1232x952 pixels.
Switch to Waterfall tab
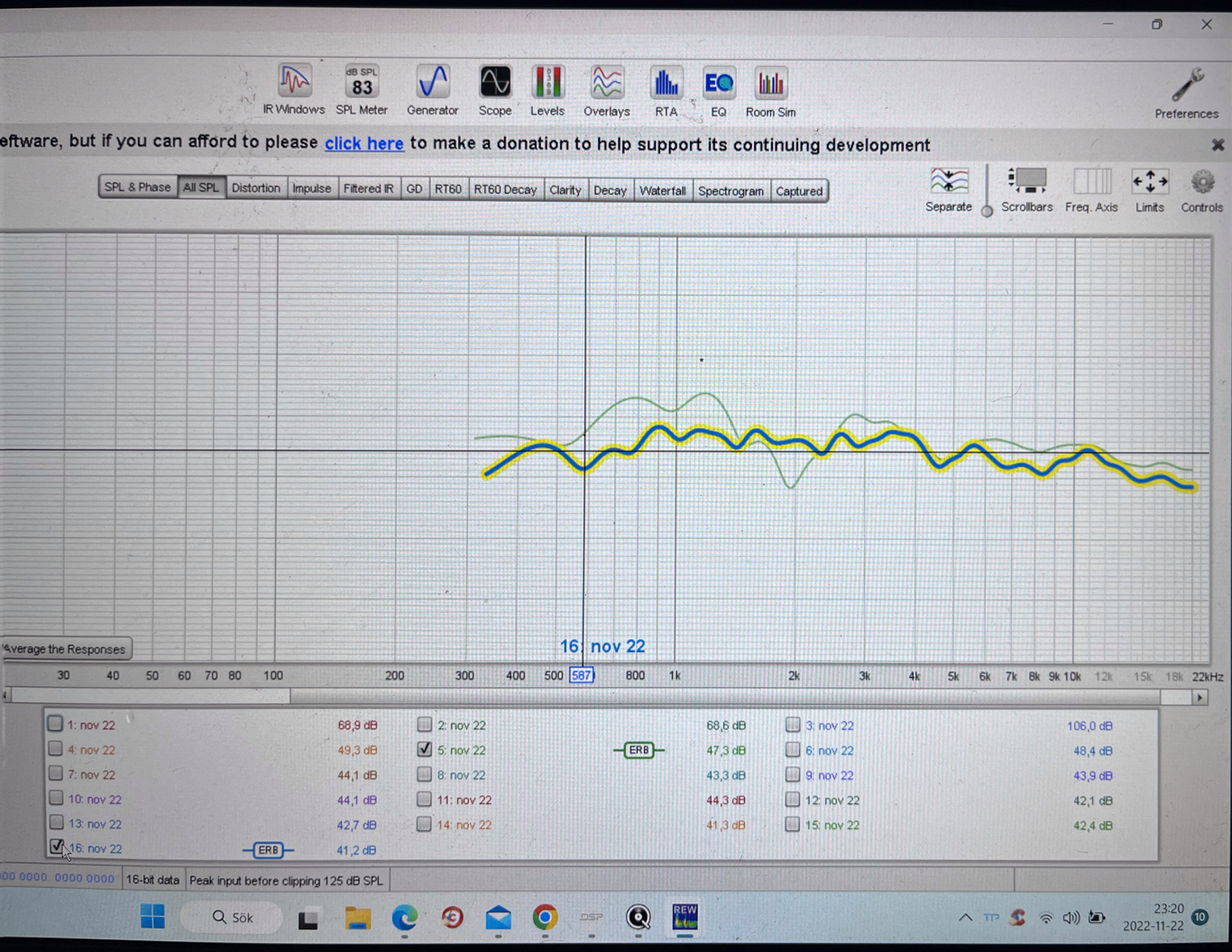click(662, 190)
